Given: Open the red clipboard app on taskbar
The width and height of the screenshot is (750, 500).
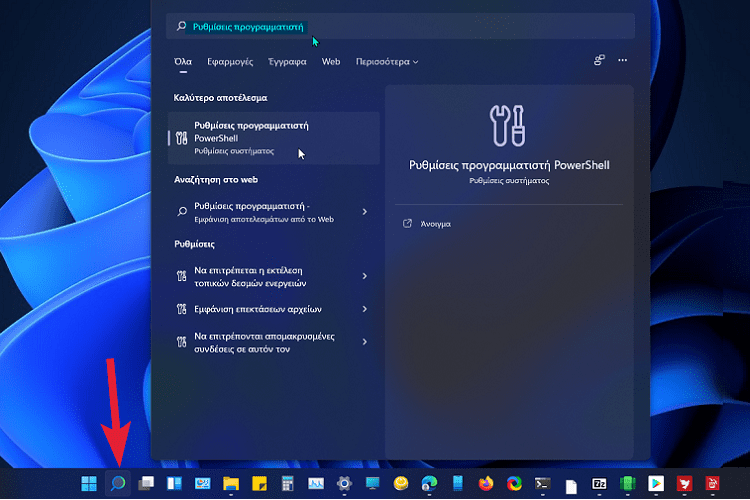Looking at the screenshot, I should click(713, 484).
